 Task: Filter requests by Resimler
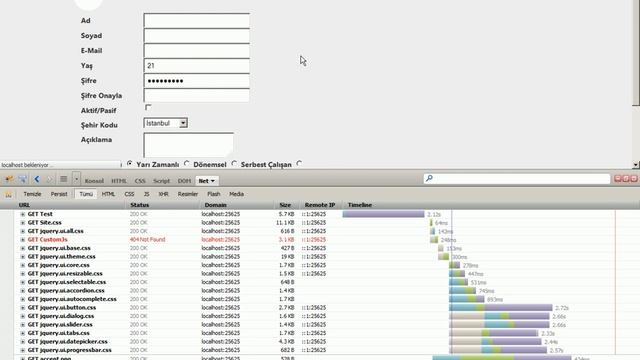pyautogui.click(x=188, y=194)
